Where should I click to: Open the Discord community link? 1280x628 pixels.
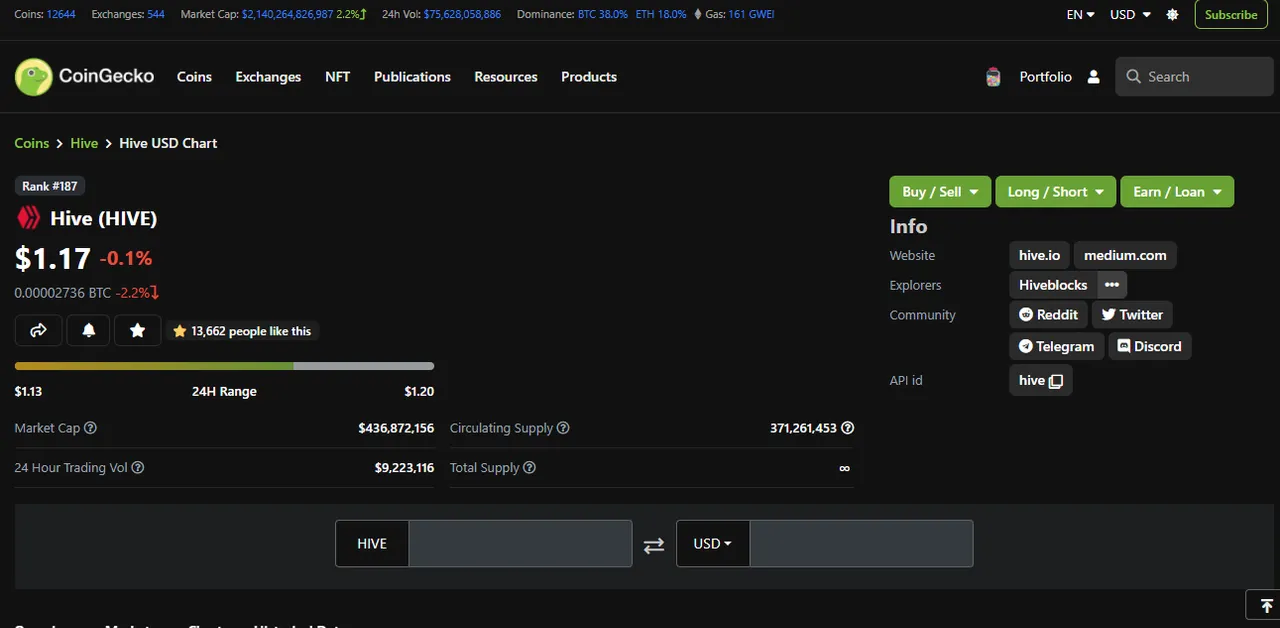[x=1149, y=347]
